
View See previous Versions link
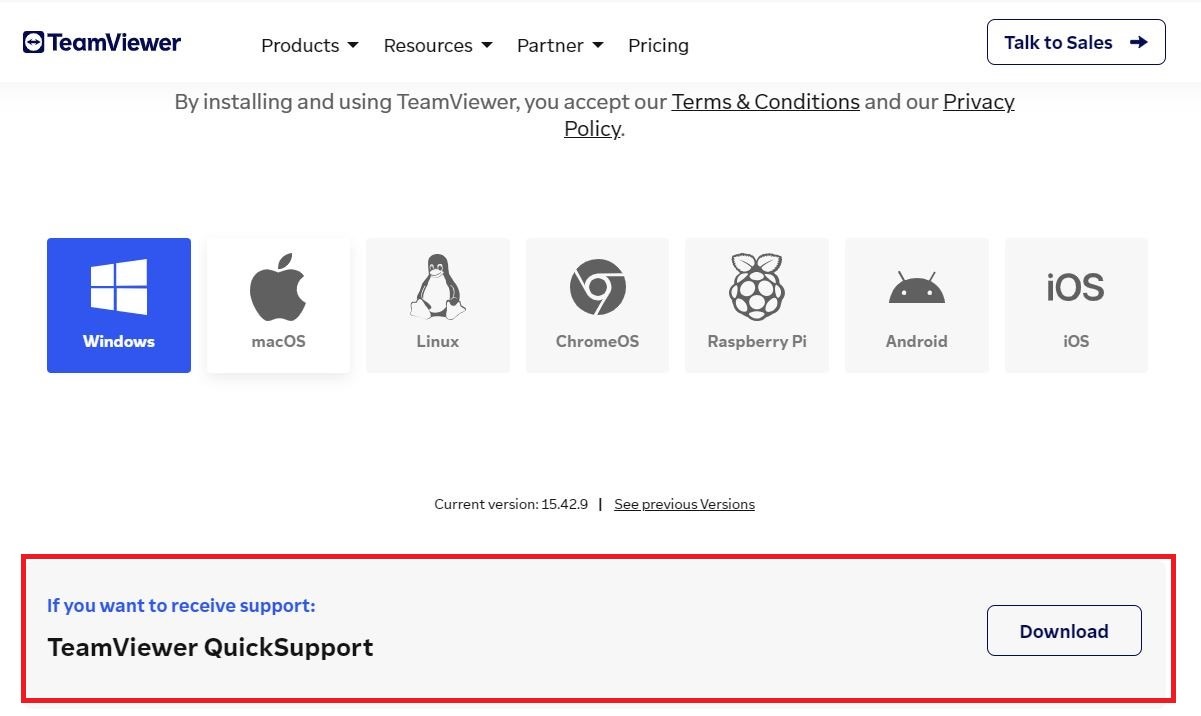point(684,504)
